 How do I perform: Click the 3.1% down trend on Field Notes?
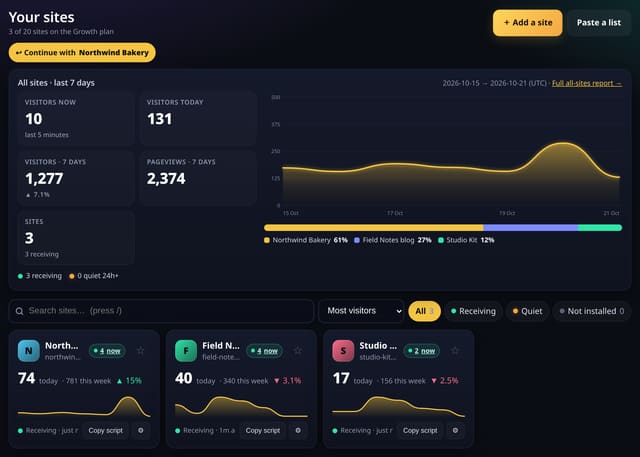287,381
